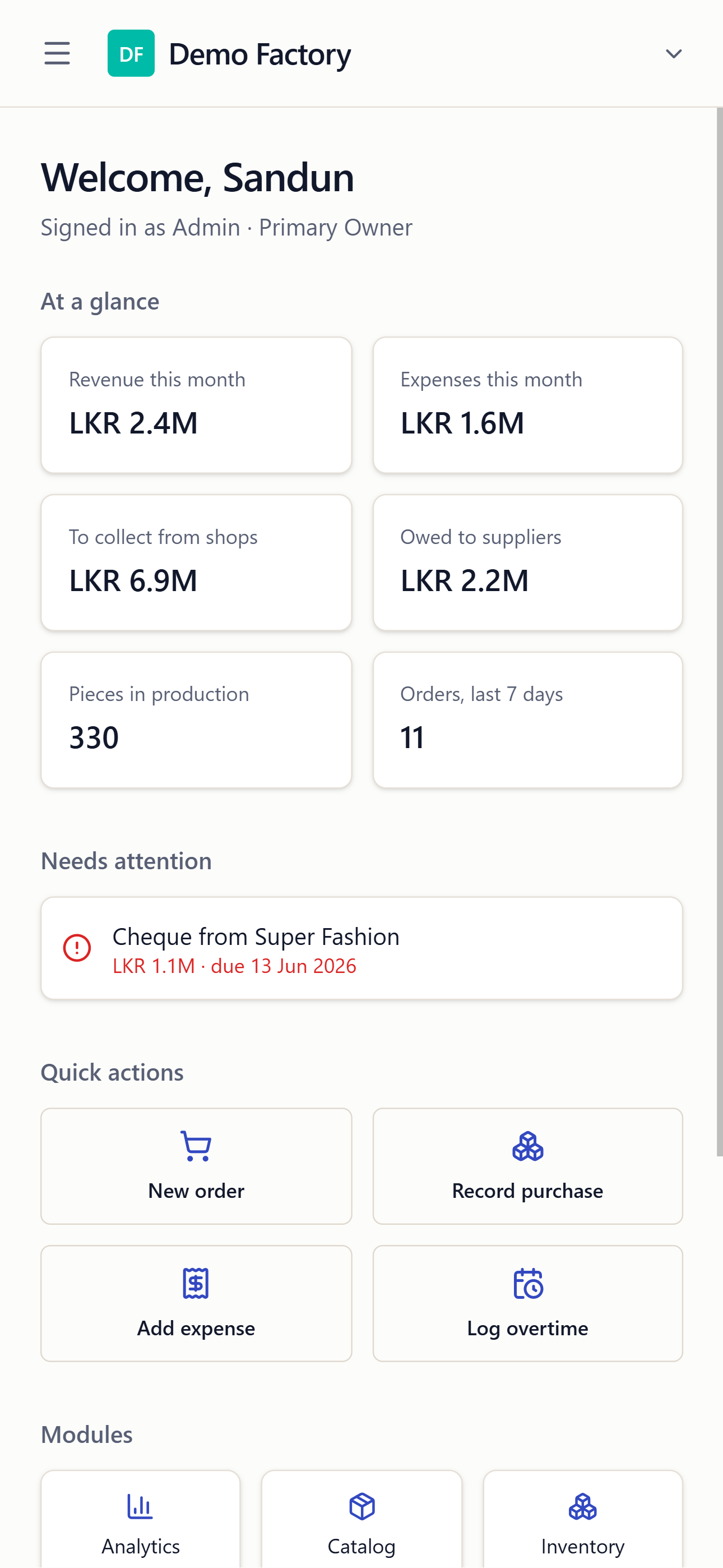
Task: Click the LKR 1.6M expenses value
Action: [462, 423]
